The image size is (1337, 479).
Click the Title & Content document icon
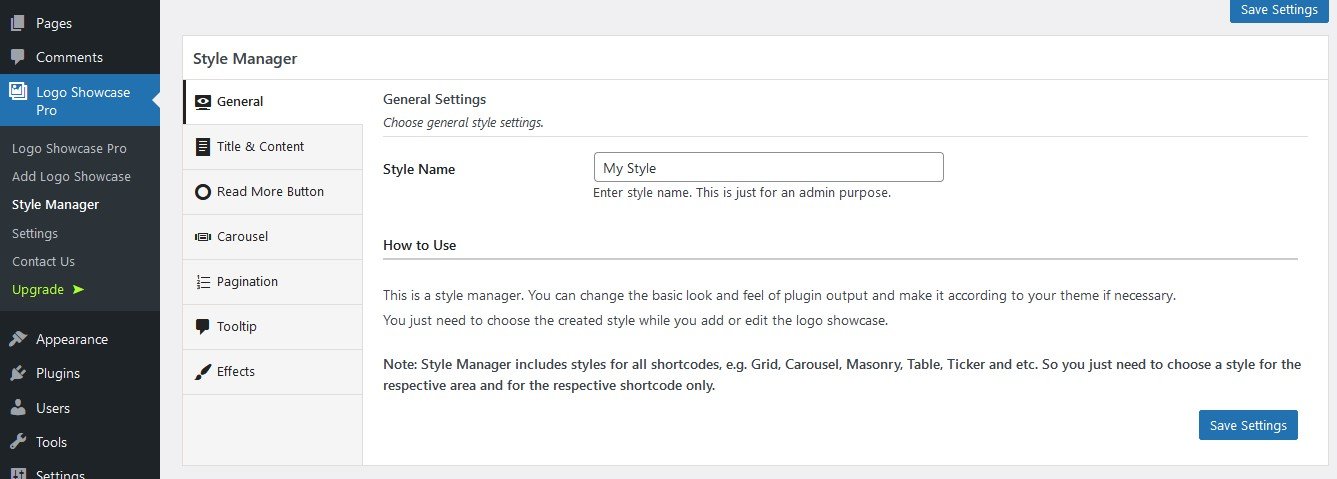pos(203,146)
